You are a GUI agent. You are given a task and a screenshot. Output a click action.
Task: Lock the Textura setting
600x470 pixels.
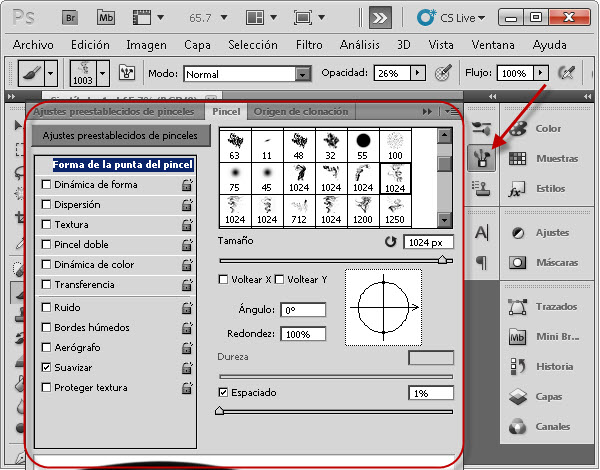187,225
